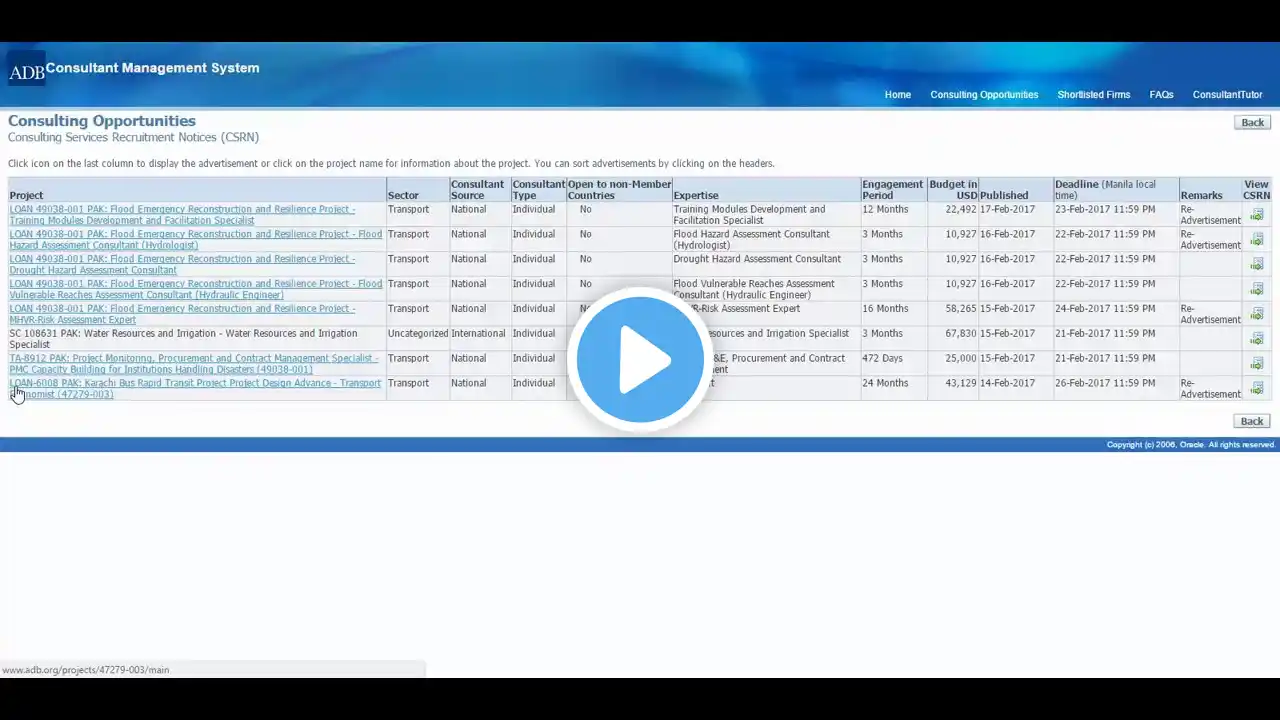Open the Shortlisted Firms menu item
This screenshot has width=1280, height=720.
click(1094, 95)
